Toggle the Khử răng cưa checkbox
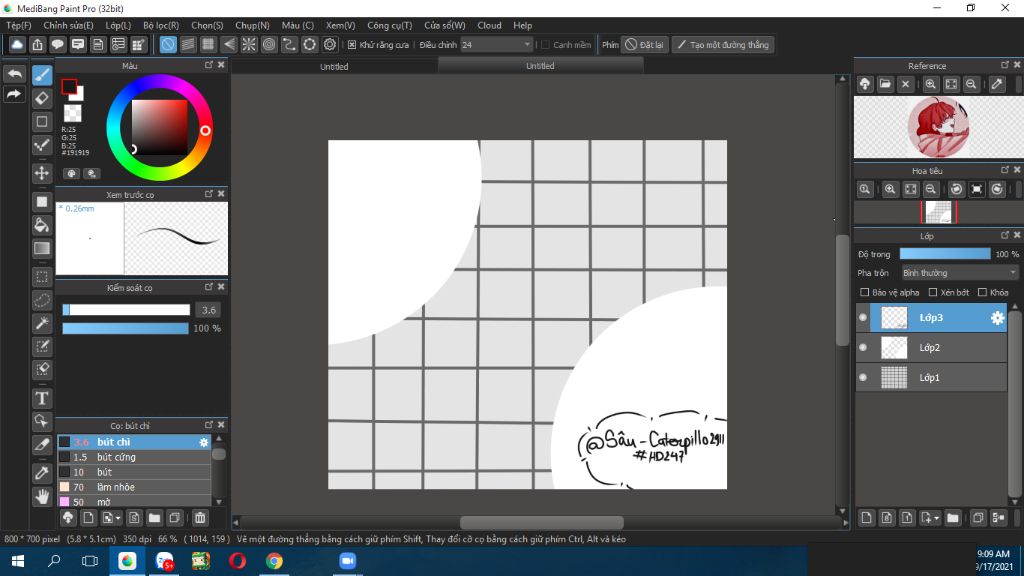This screenshot has height=576, width=1024. pyautogui.click(x=352, y=44)
